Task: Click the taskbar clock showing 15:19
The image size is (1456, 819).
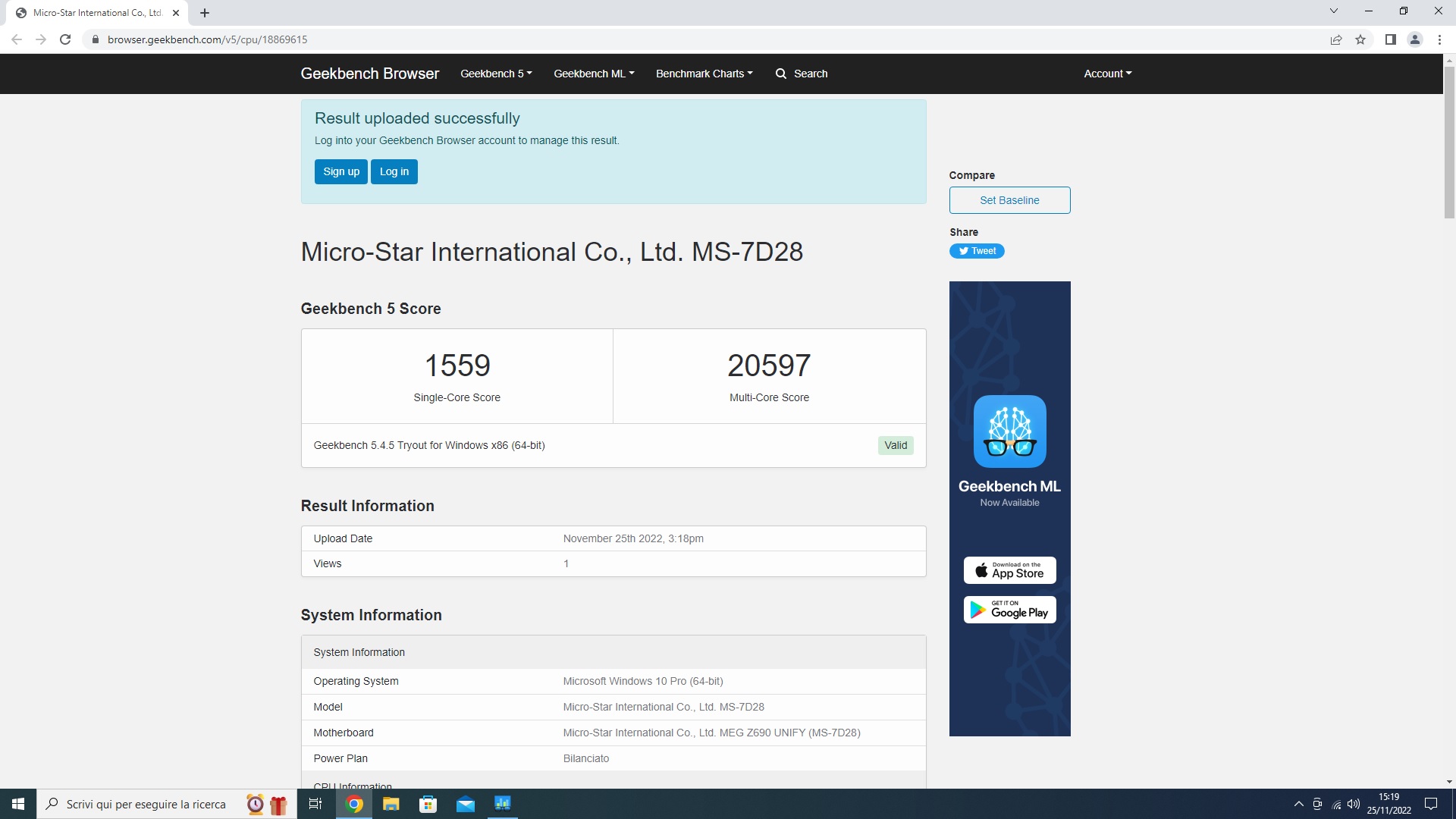Action: tap(1389, 804)
